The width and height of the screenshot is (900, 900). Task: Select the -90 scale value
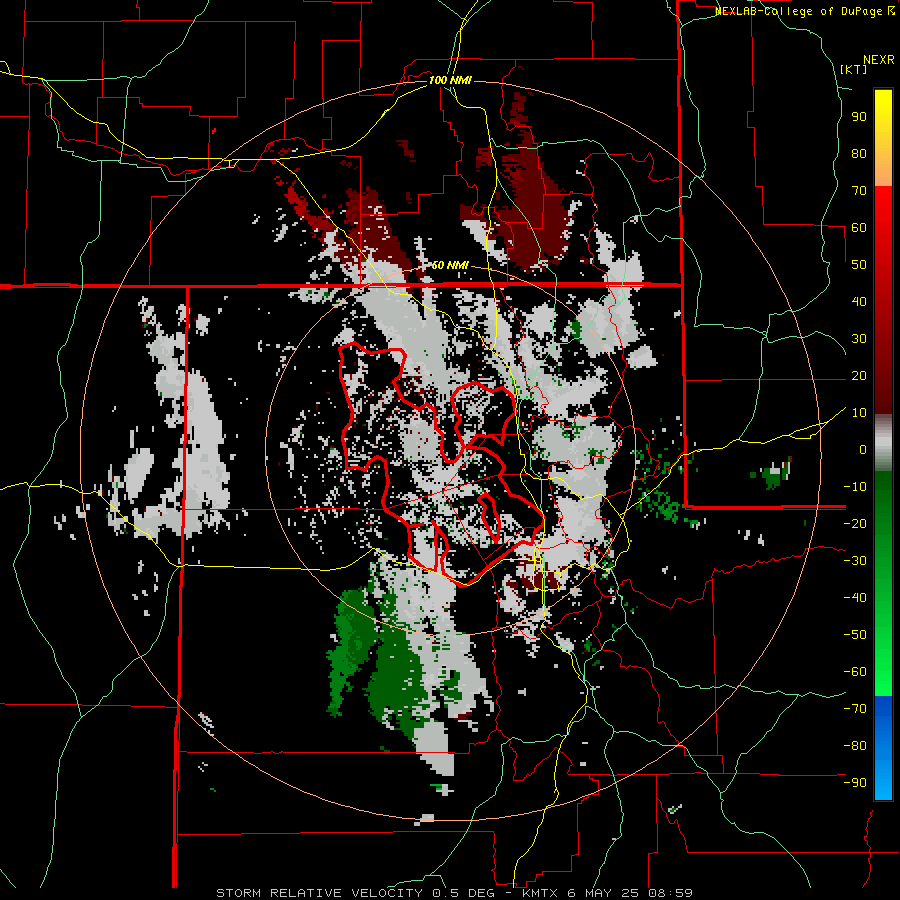click(855, 783)
